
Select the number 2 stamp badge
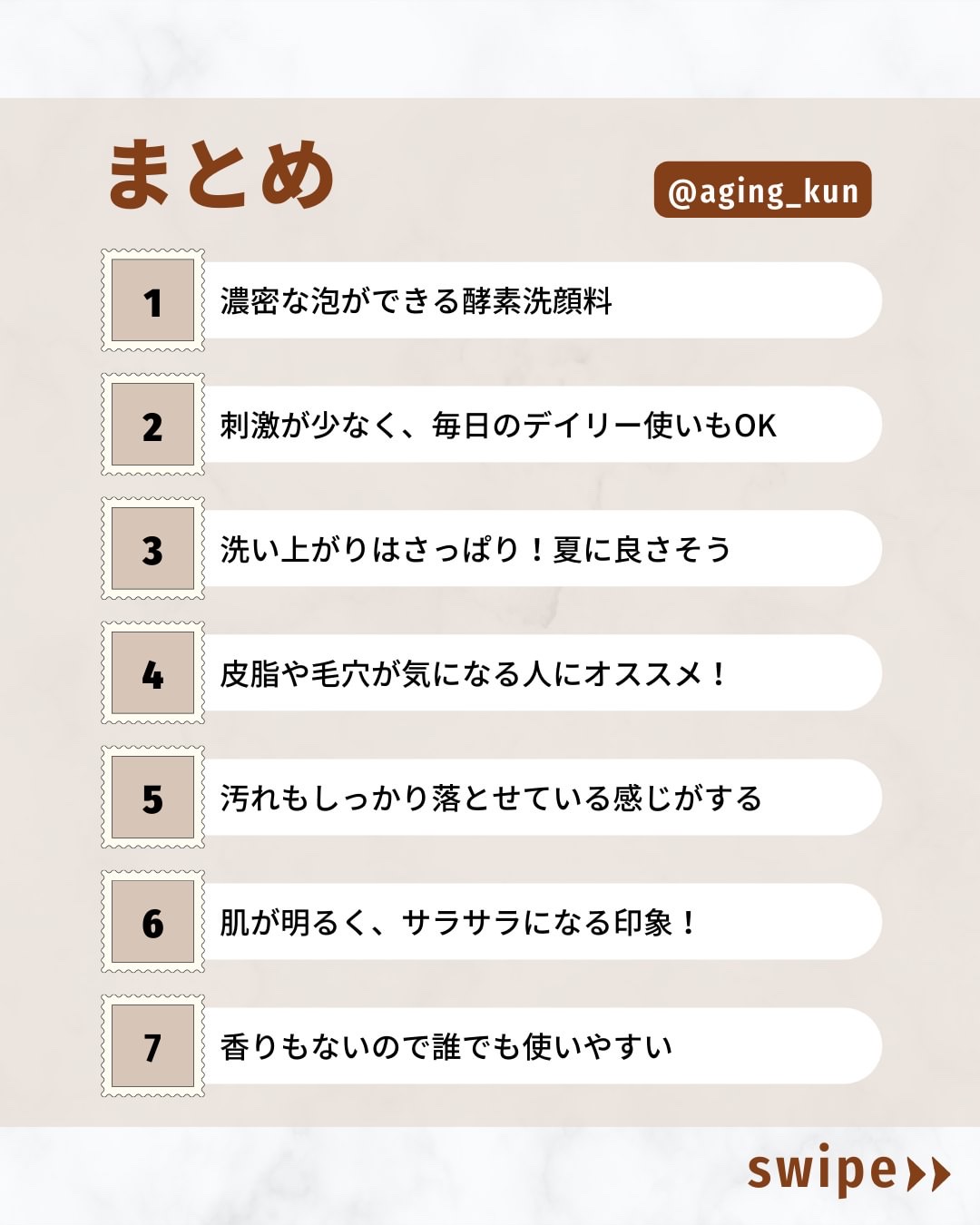(x=152, y=425)
